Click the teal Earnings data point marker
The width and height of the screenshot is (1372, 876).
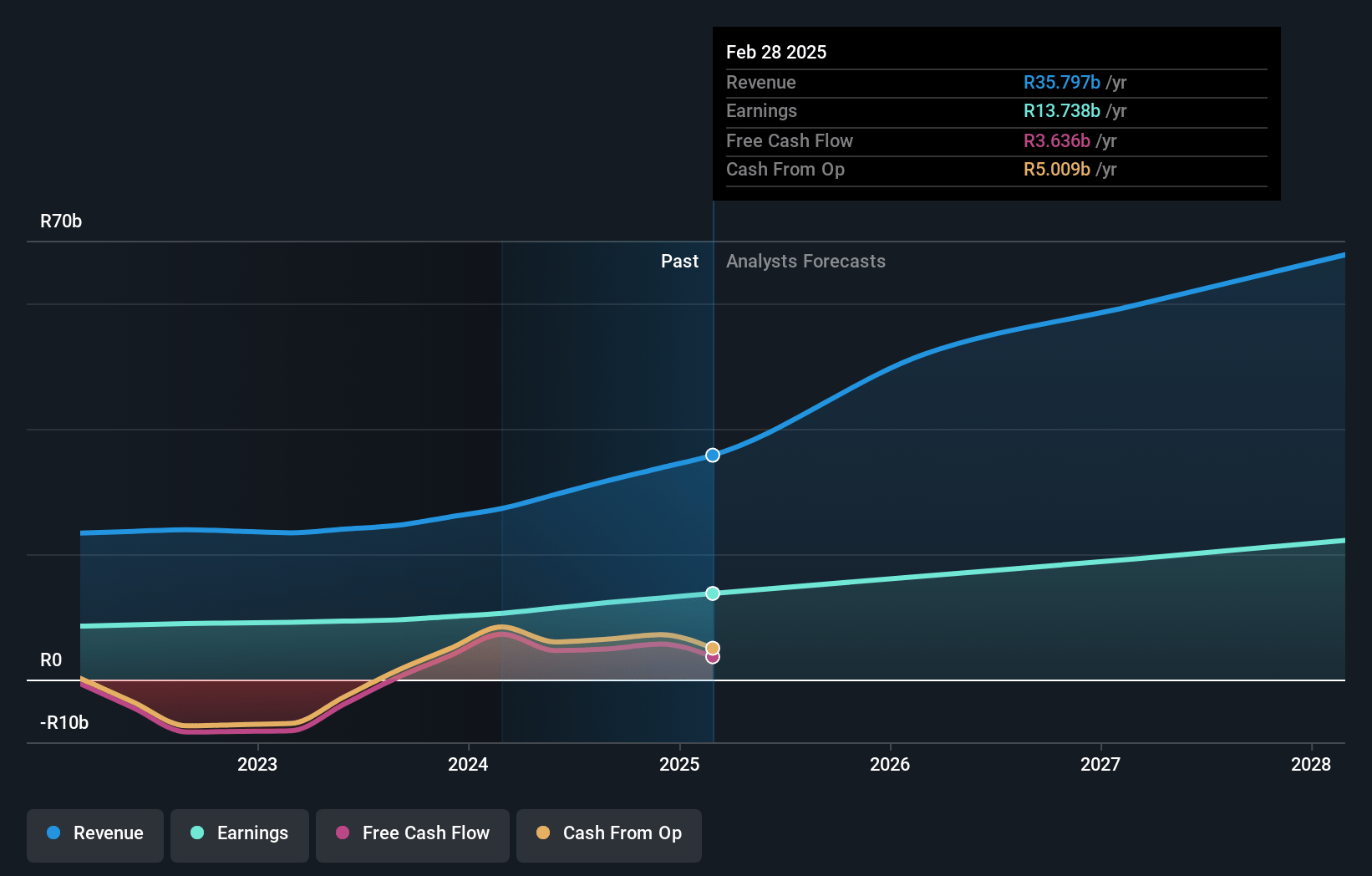click(x=713, y=593)
